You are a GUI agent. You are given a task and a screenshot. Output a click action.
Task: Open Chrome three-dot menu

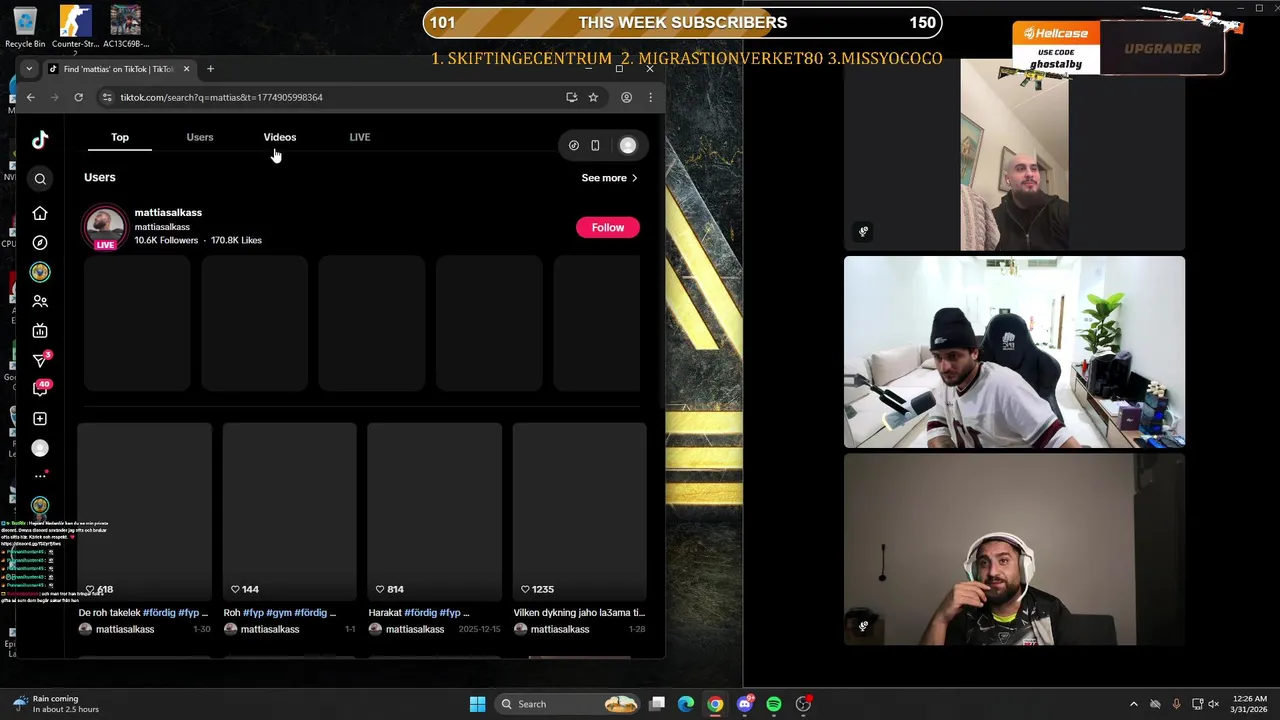650,97
